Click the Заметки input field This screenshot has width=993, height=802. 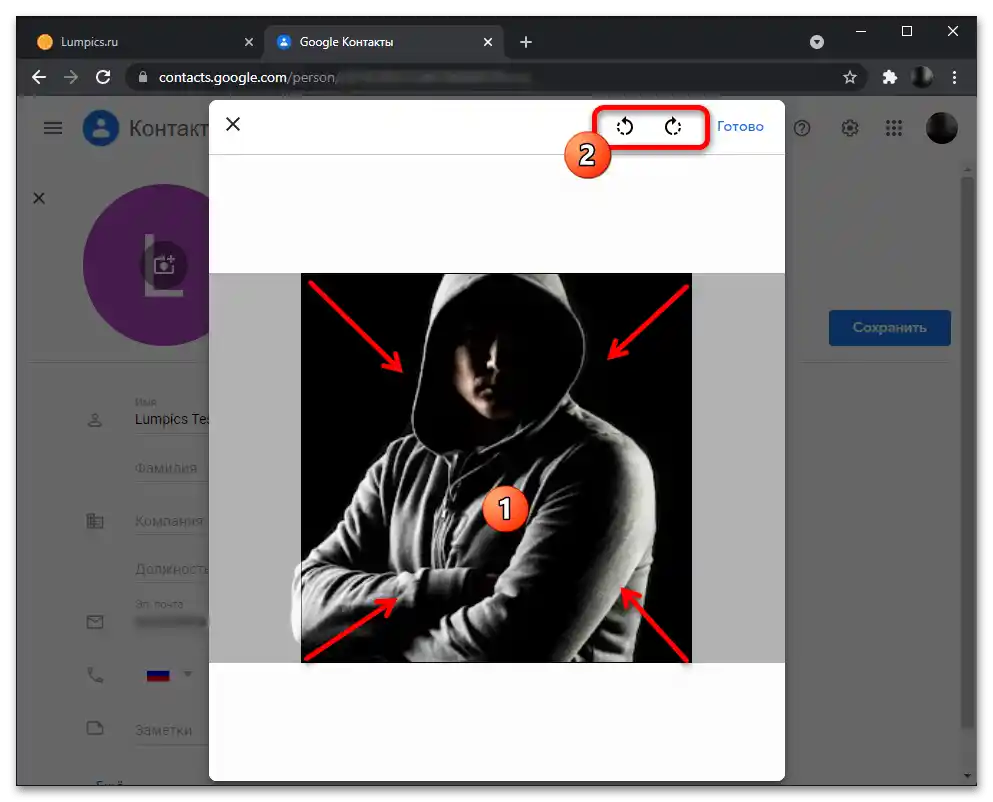172,730
